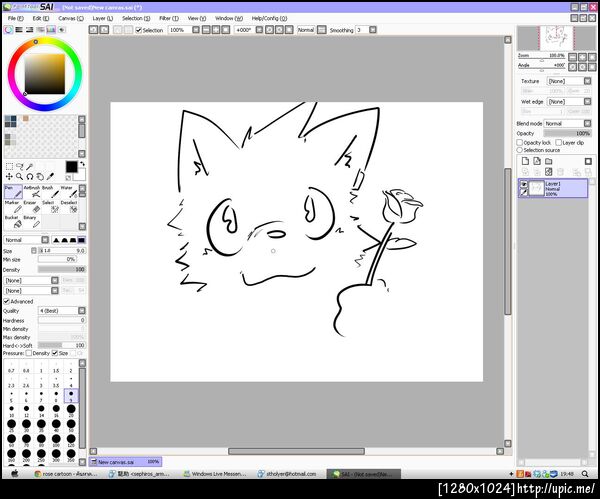This screenshot has height=499, width=600.
Task: Select the Brush tool
Action: point(50,192)
